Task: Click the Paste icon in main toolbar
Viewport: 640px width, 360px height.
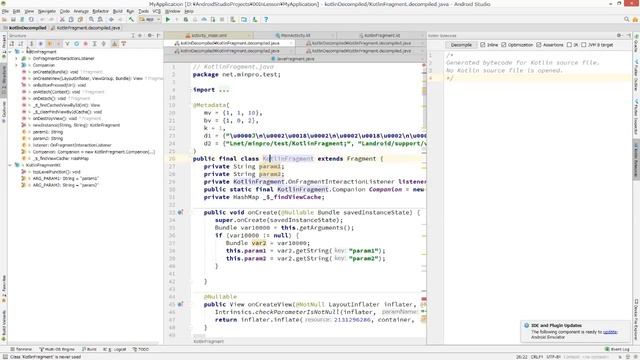Action: pos(80,19)
